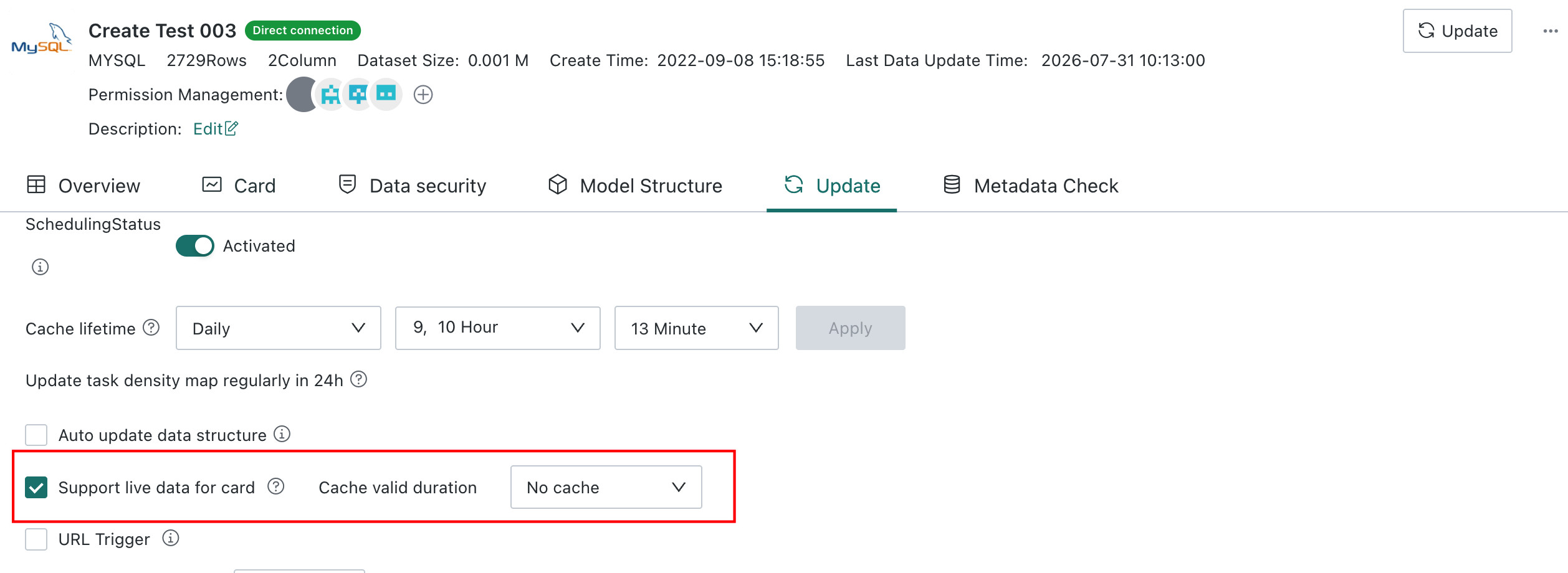Expand the No cache duration dropdown
The width and height of the screenshot is (1568, 573).
pos(606,487)
